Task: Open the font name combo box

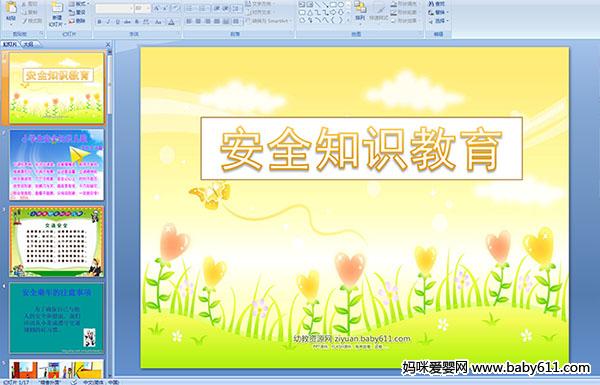Action: [x=114, y=8]
